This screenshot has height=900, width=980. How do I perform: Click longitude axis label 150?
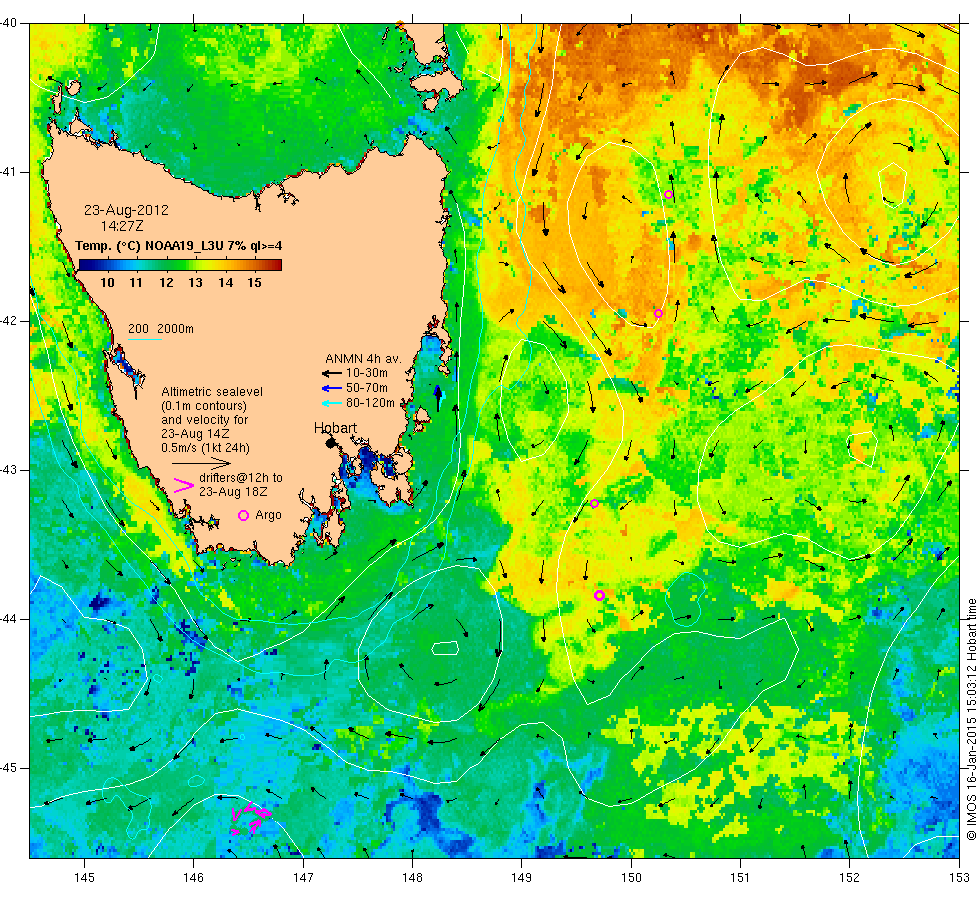click(631, 878)
